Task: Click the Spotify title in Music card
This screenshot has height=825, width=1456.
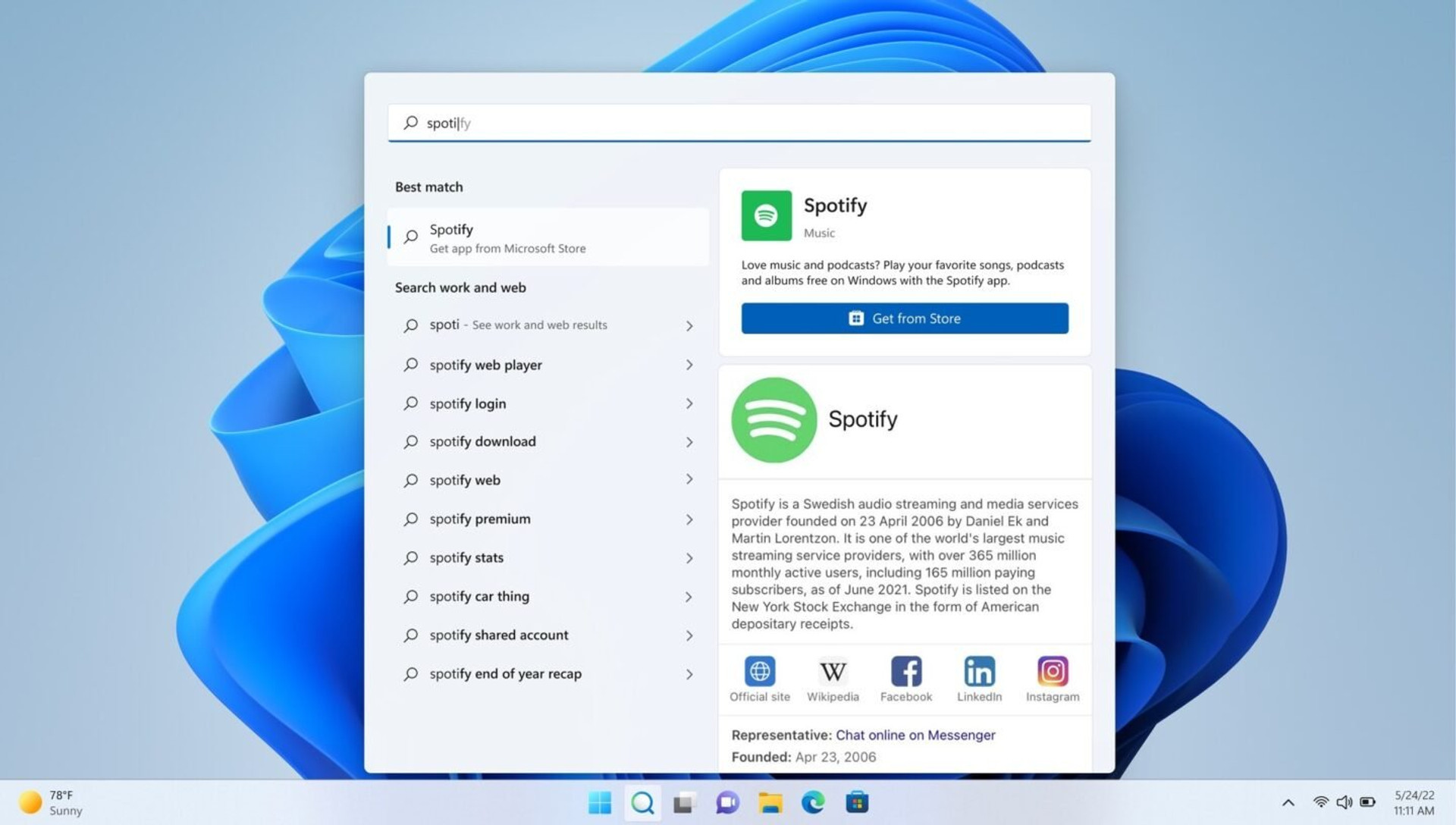Action: coord(835,205)
